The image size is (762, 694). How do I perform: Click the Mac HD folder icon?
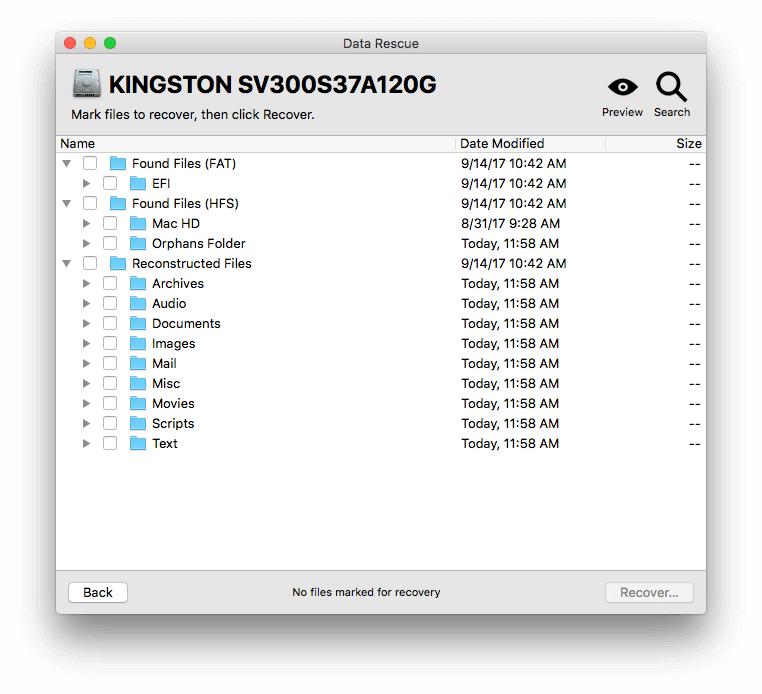[x=138, y=224]
